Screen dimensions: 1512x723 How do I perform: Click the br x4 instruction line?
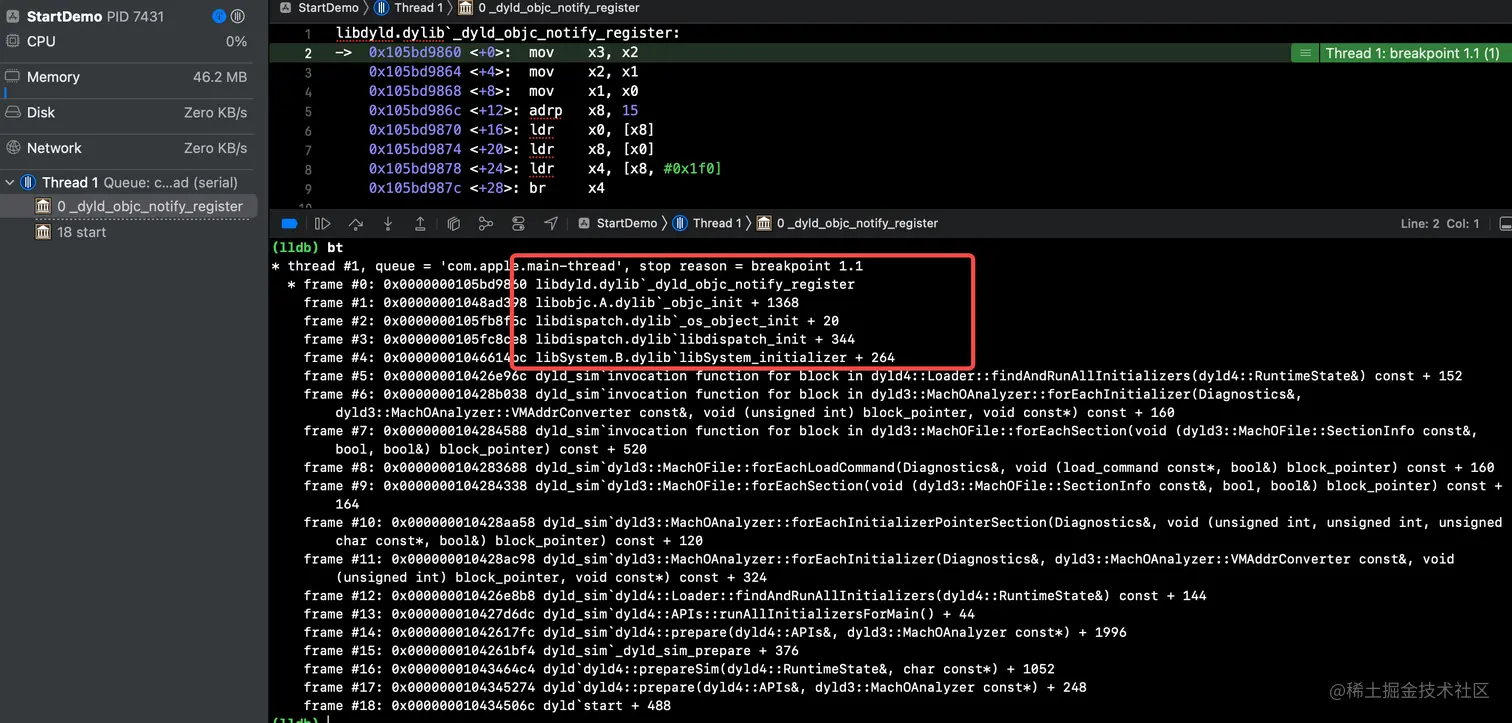567,189
